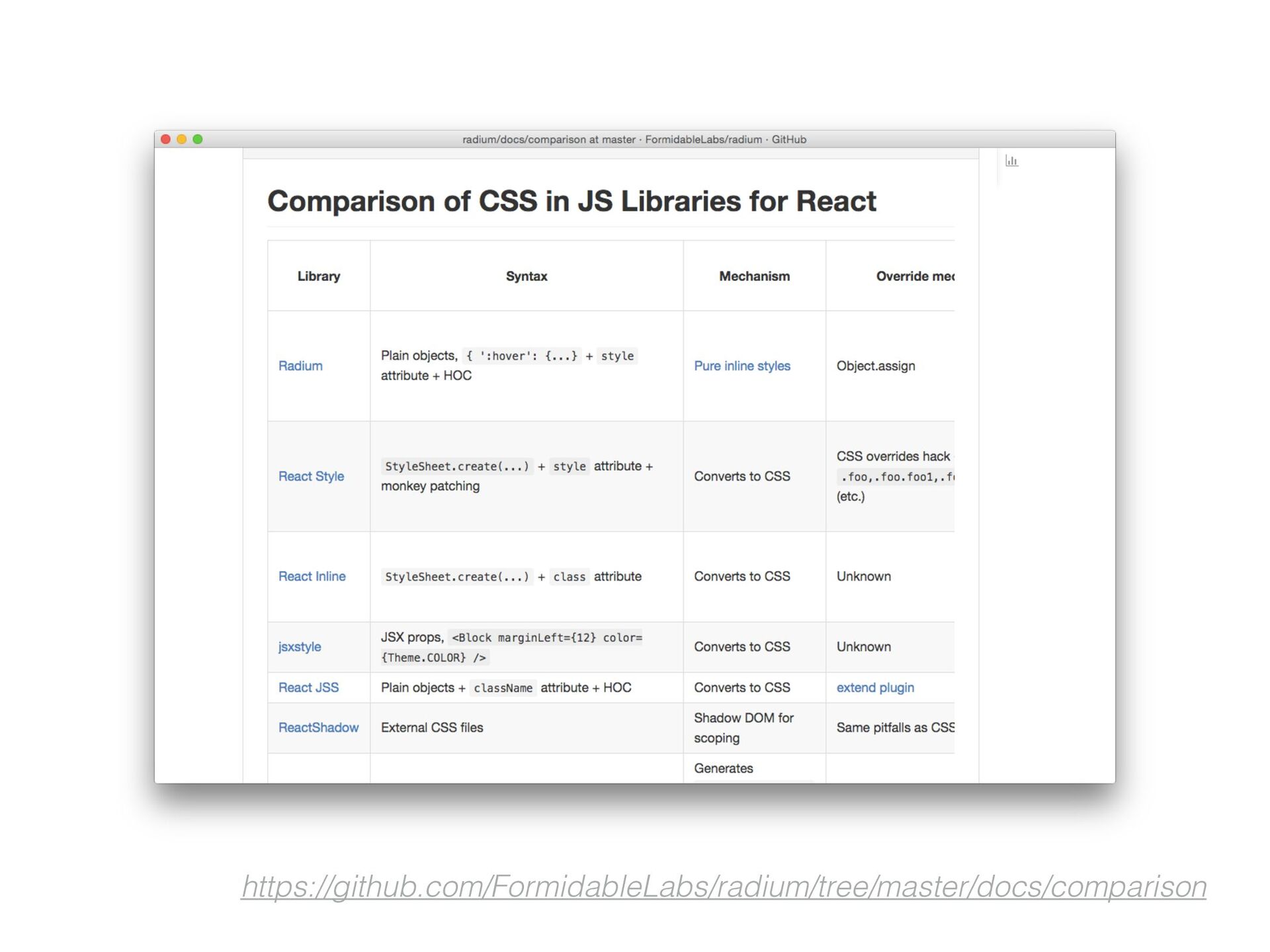The width and height of the screenshot is (1270, 952).
Task: Click monkey patching text in React Style row
Action: coord(431,486)
